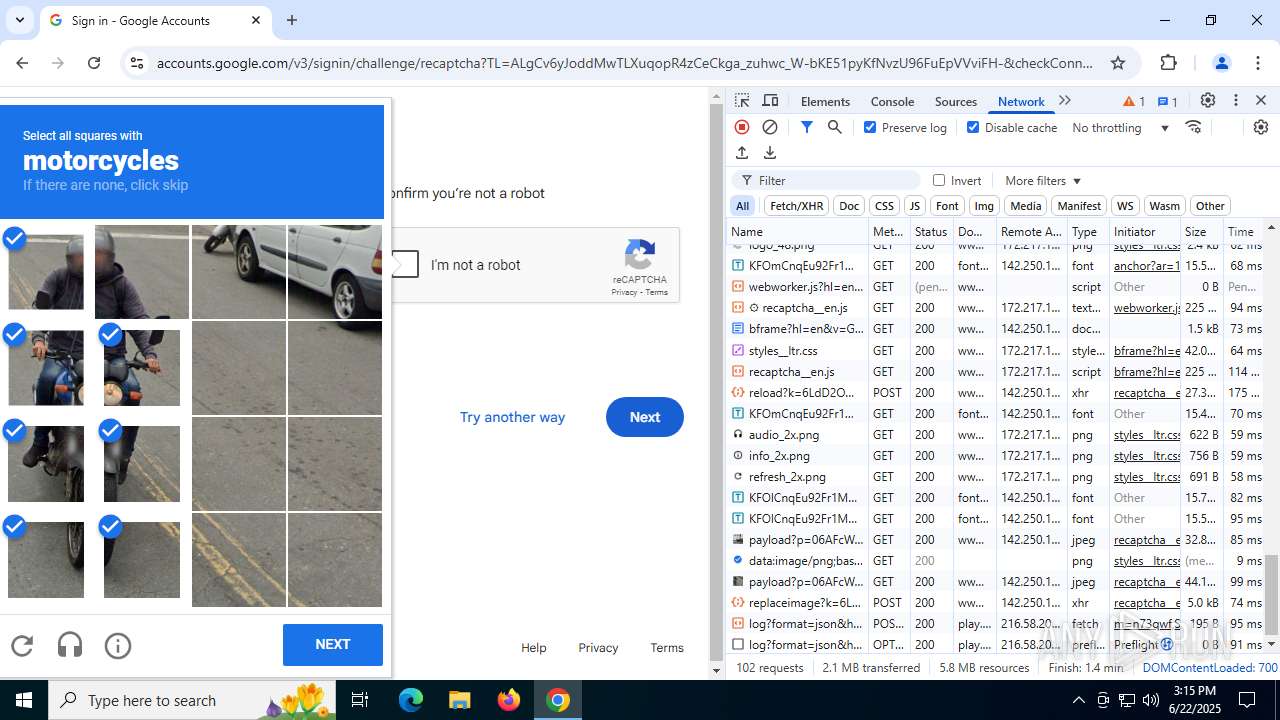Open File Explorer from the taskbar

coord(460,700)
